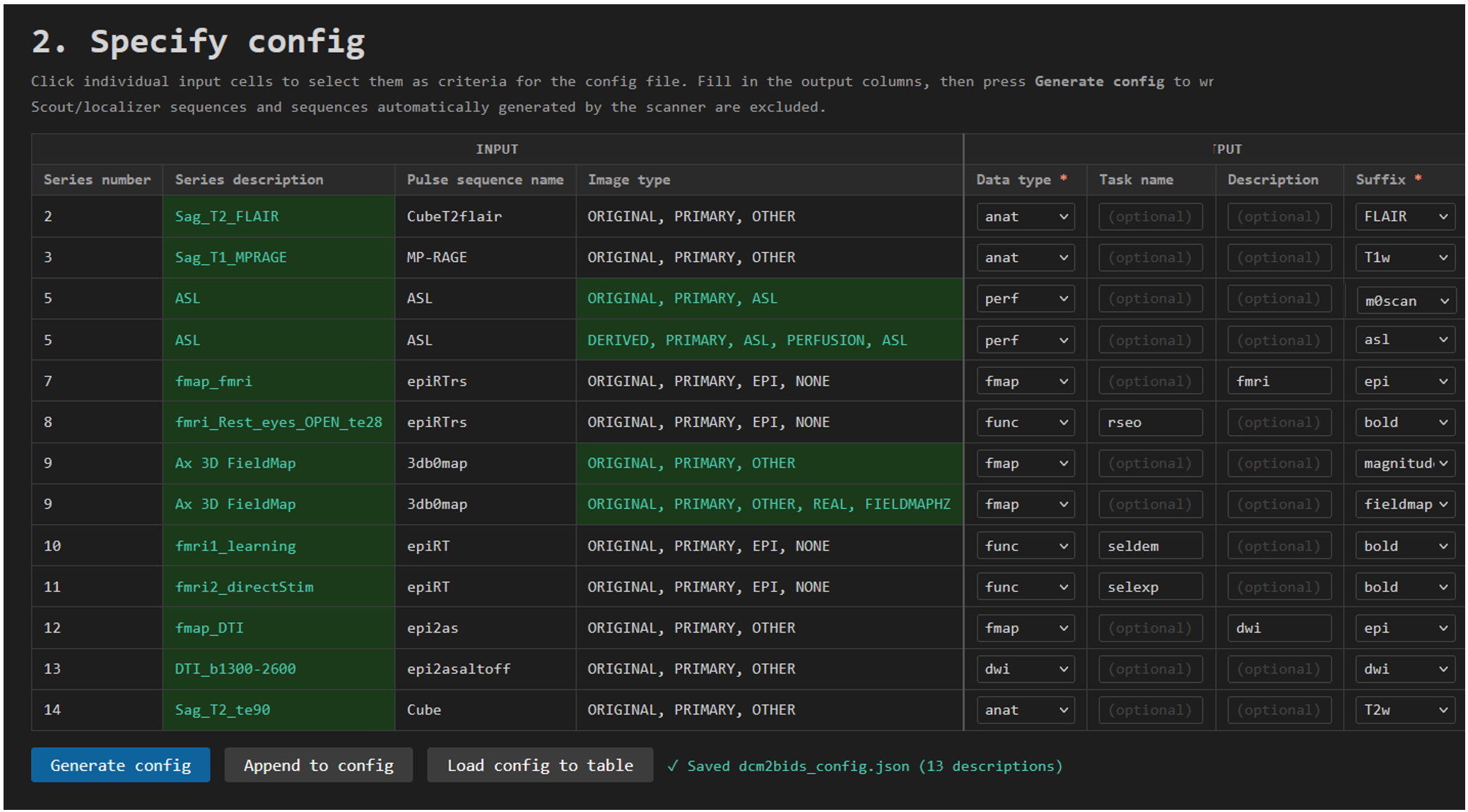The width and height of the screenshot is (1468, 812).
Task: Edit the seldem task name field
Action: click(x=1150, y=546)
